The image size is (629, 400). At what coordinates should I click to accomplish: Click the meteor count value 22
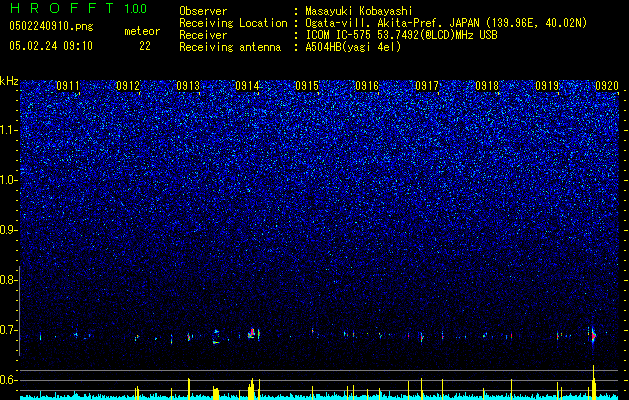[145, 46]
